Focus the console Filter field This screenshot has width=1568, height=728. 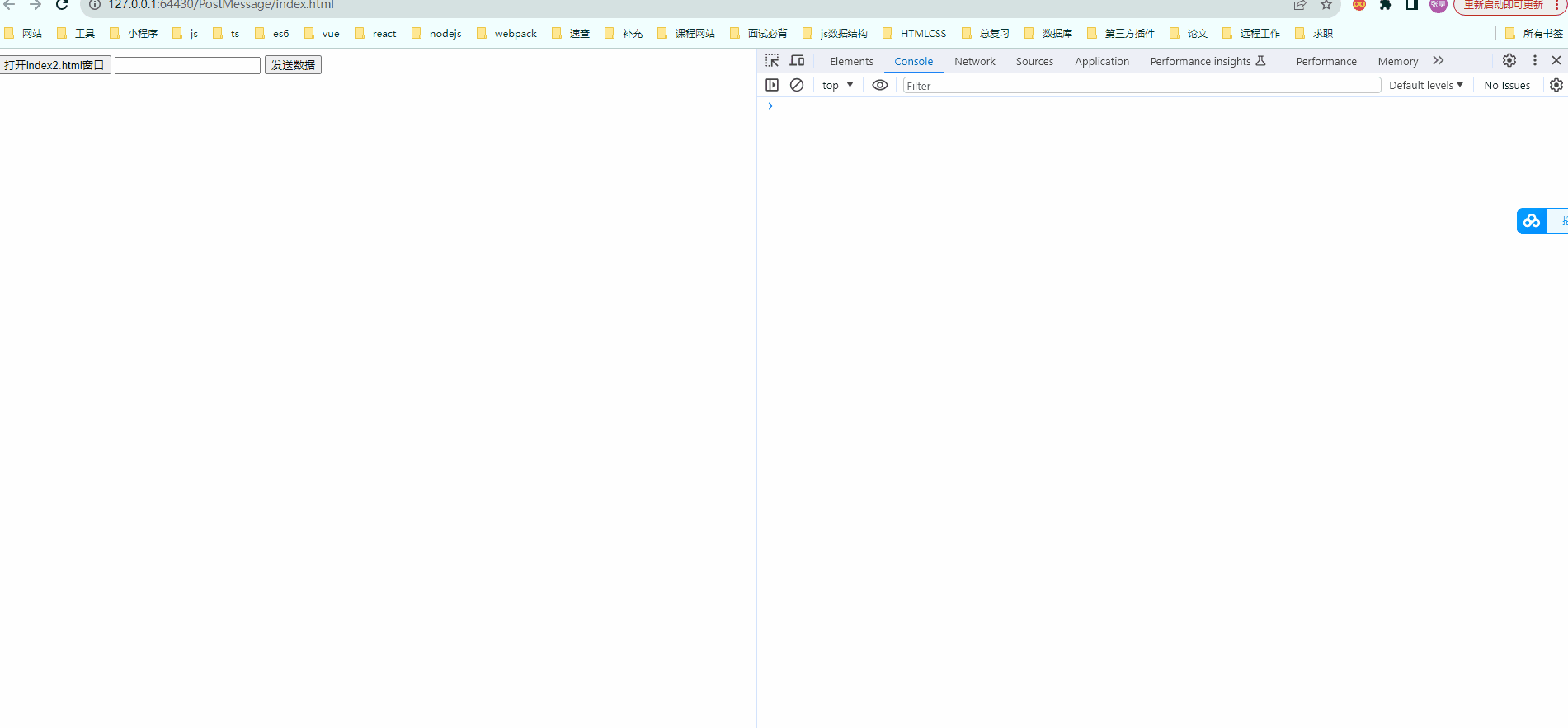tap(1142, 86)
